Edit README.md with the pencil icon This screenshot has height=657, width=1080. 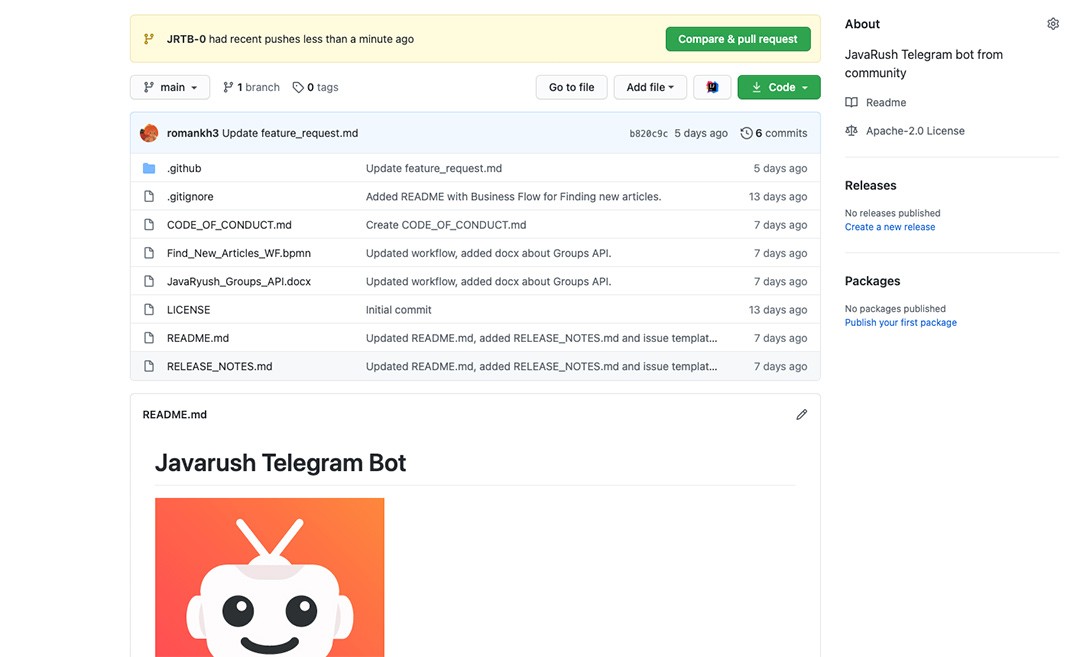click(x=802, y=415)
